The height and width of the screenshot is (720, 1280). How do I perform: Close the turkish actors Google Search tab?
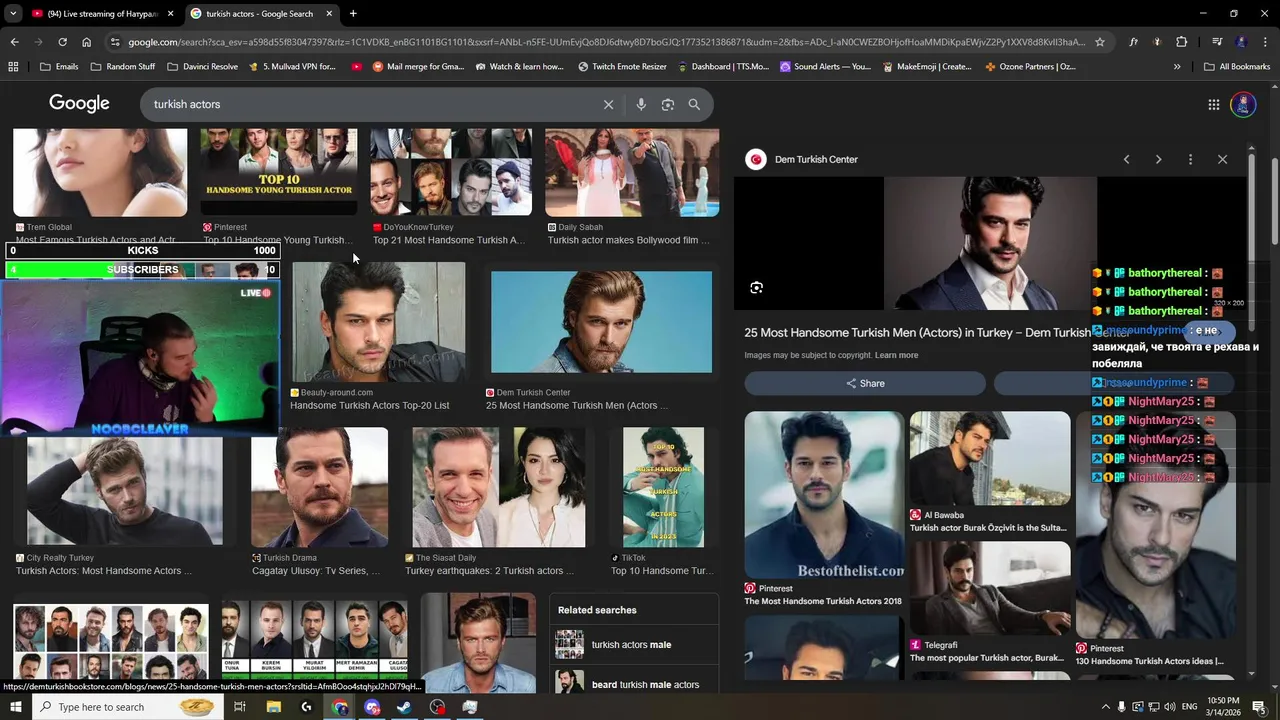coord(329,14)
